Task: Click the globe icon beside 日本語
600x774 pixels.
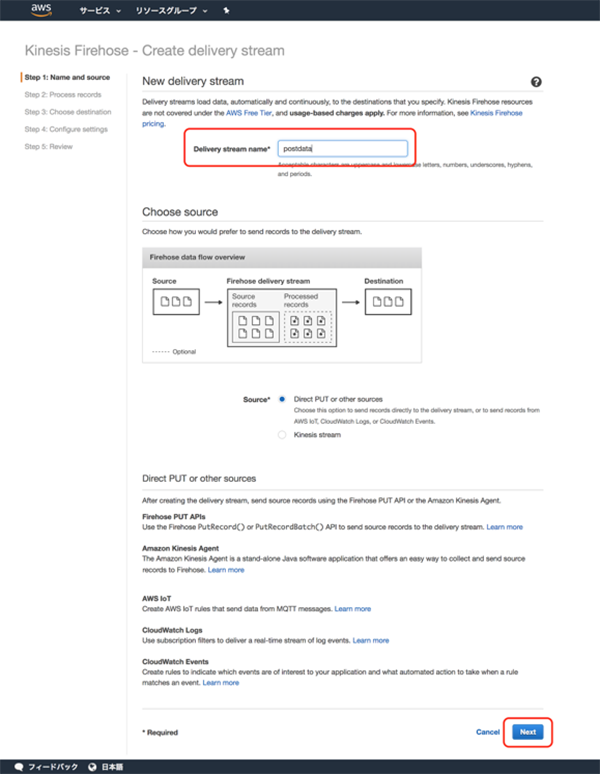Action: point(92,766)
